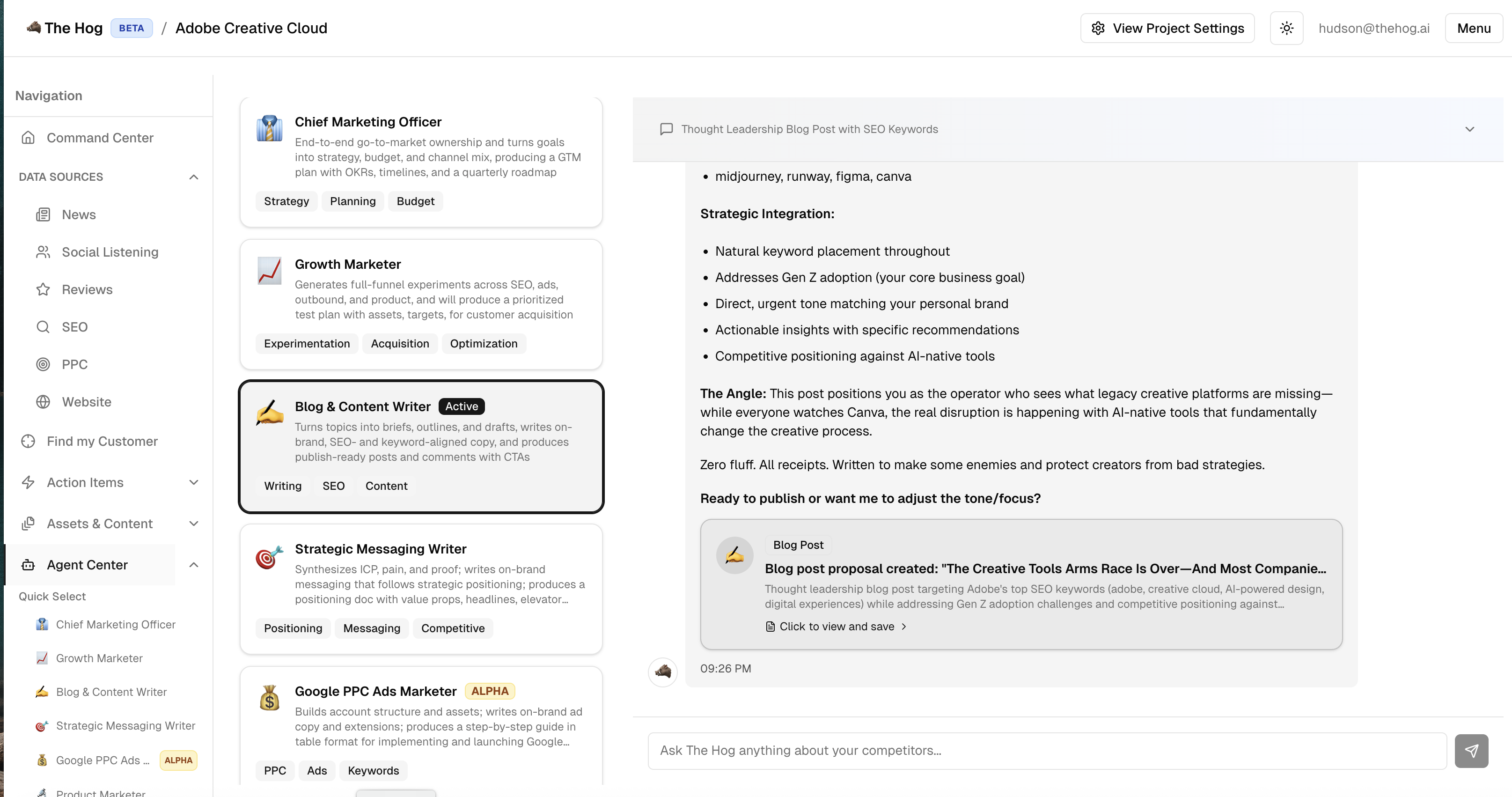Open Website globe item
The width and height of the screenshot is (1512, 797).
tap(86, 402)
